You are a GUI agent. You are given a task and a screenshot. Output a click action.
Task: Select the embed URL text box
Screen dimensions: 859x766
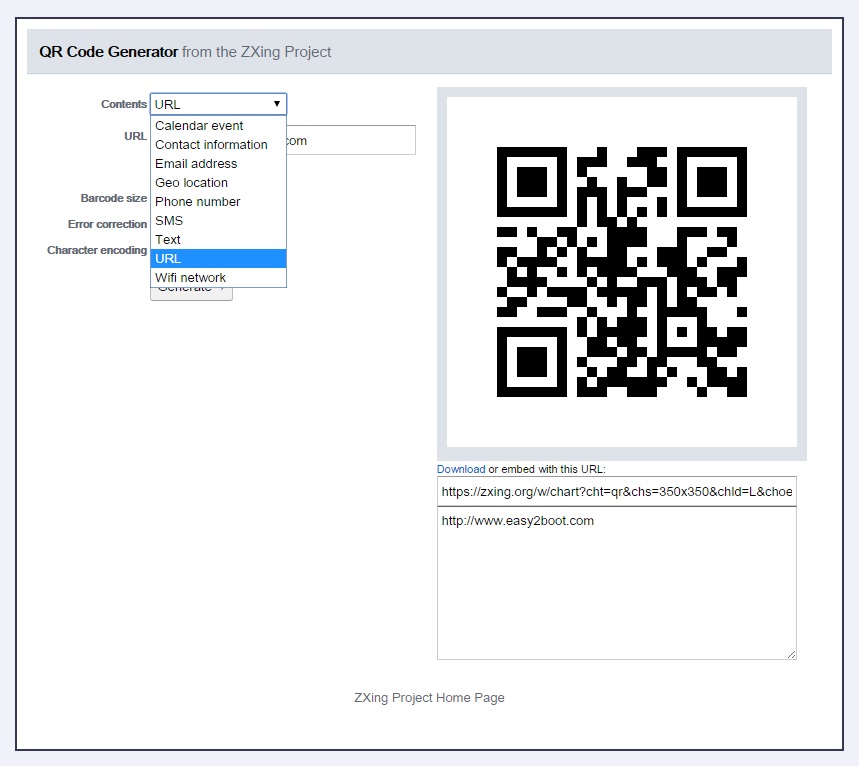[x=616, y=491]
